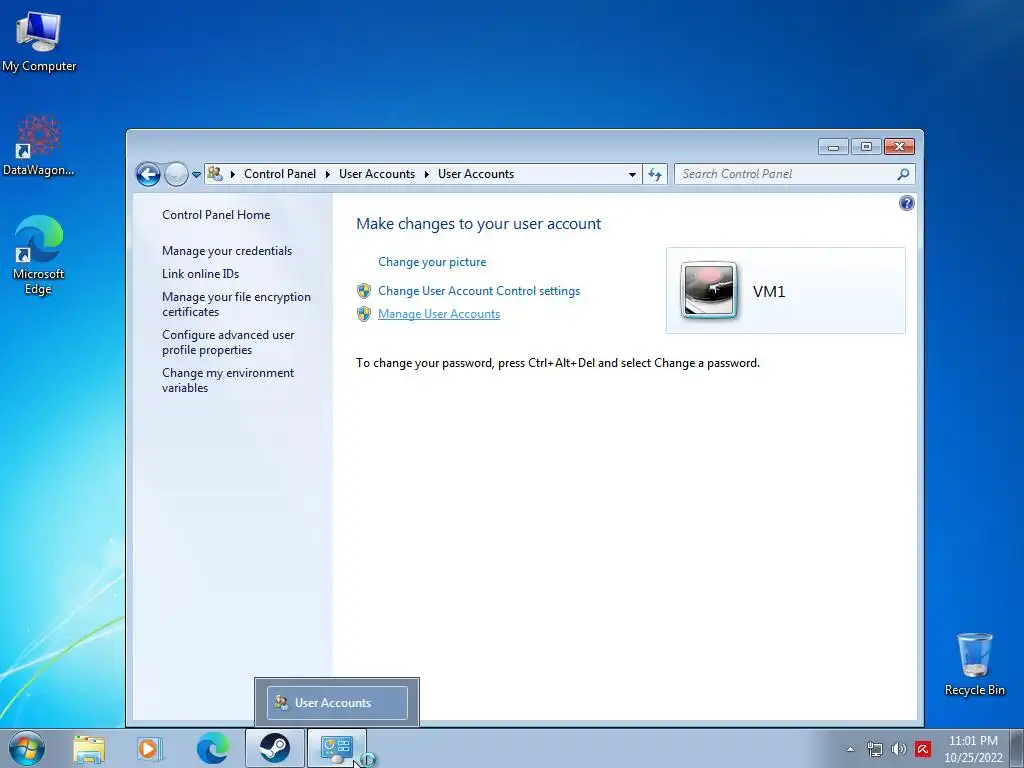
Task: Open Manage your file encryption certificates
Action: click(236, 304)
